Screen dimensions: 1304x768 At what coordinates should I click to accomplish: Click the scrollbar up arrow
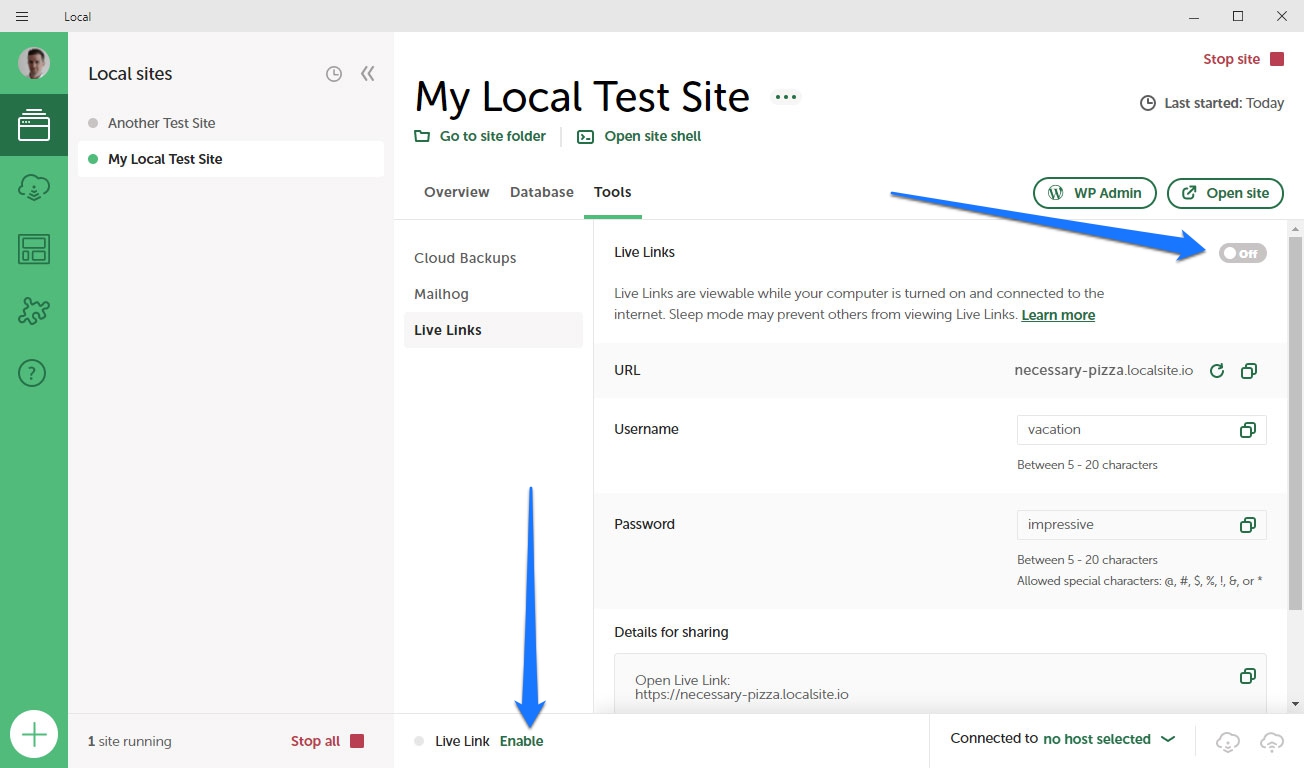pos(1296,228)
